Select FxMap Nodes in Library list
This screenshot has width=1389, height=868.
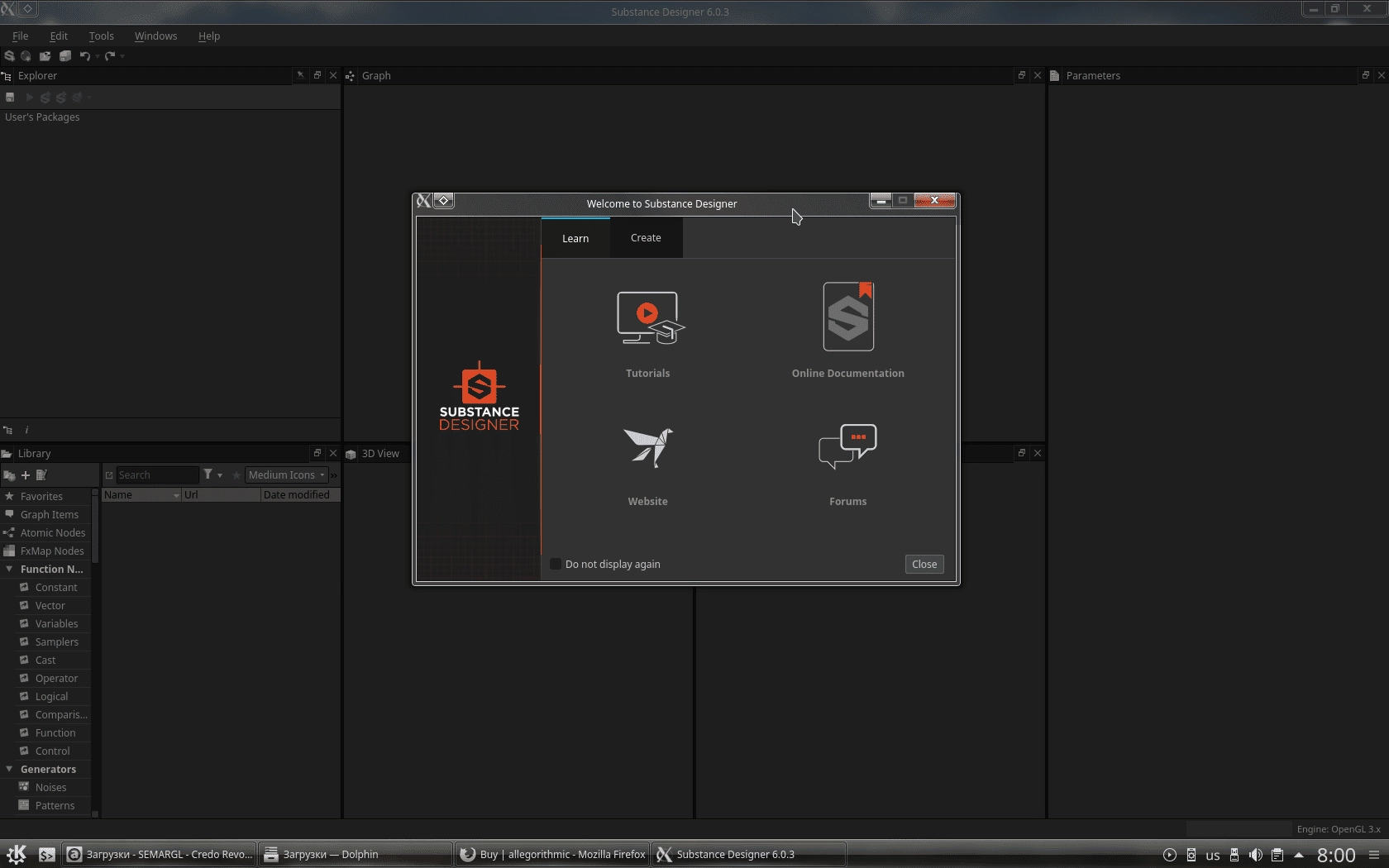[x=45, y=551]
